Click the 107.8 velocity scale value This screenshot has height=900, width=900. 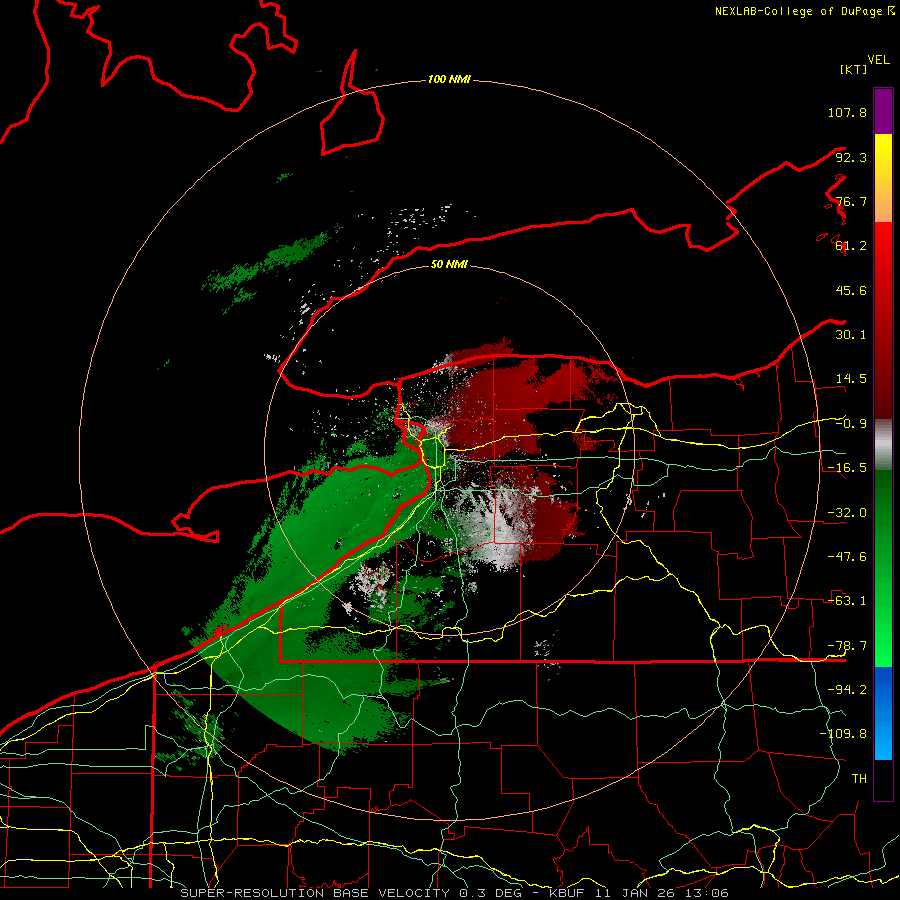[x=847, y=112]
